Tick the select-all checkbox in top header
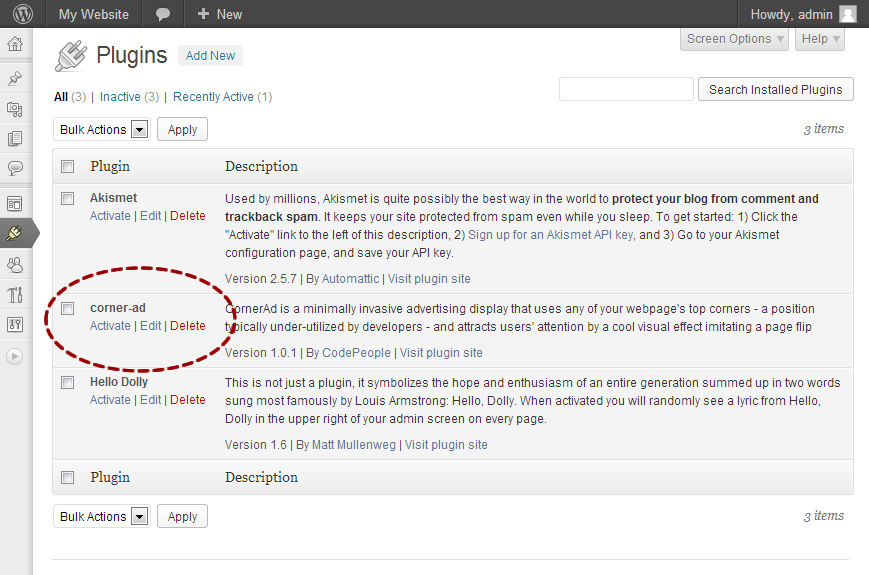Screen dimensions: 869x575 [68, 166]
